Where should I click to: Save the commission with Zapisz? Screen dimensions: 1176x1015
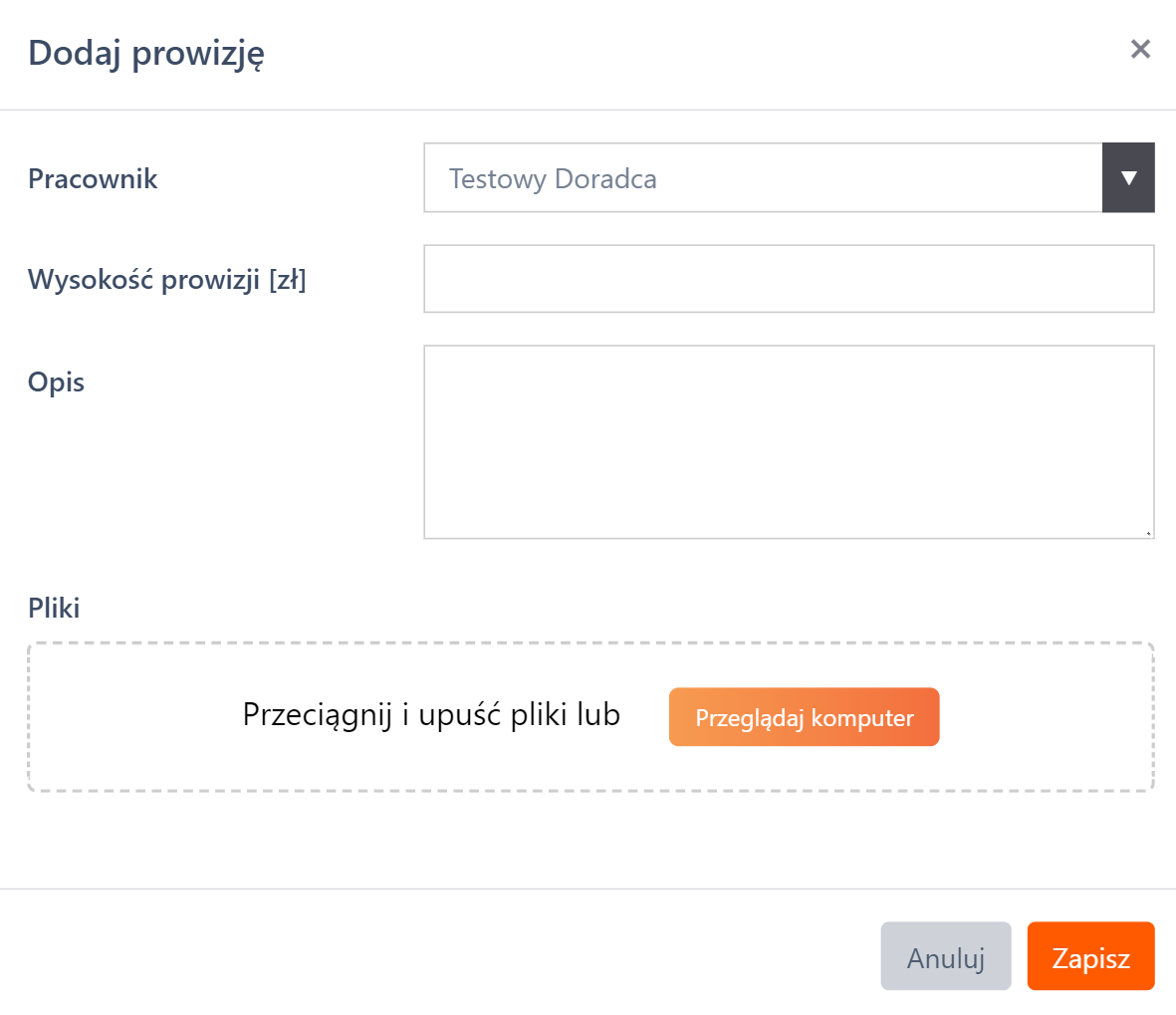pos(1090,956)
